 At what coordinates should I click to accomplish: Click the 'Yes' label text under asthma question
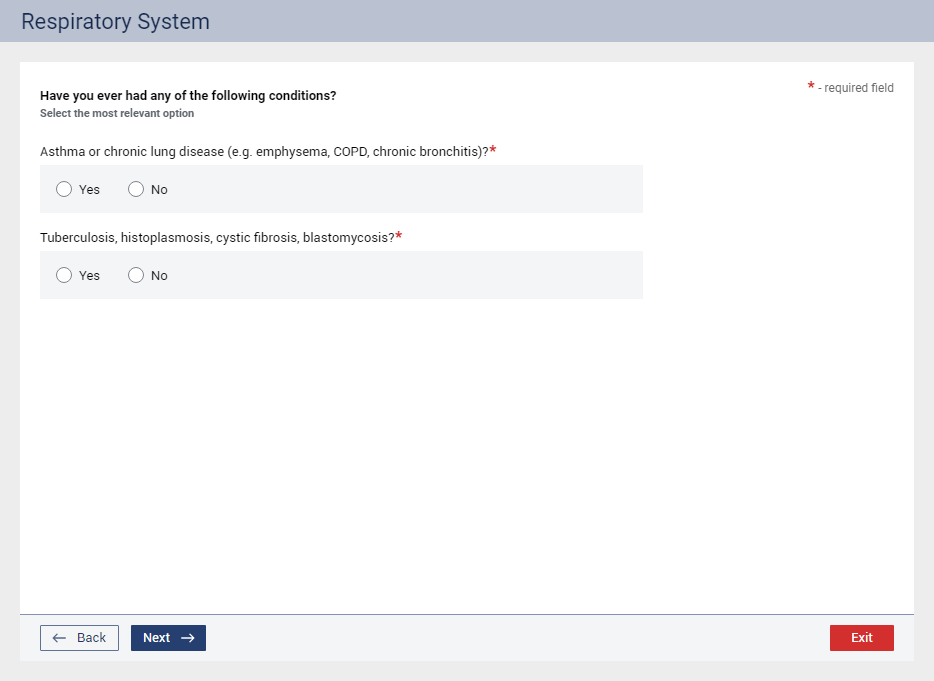click(x=89, y=190)
